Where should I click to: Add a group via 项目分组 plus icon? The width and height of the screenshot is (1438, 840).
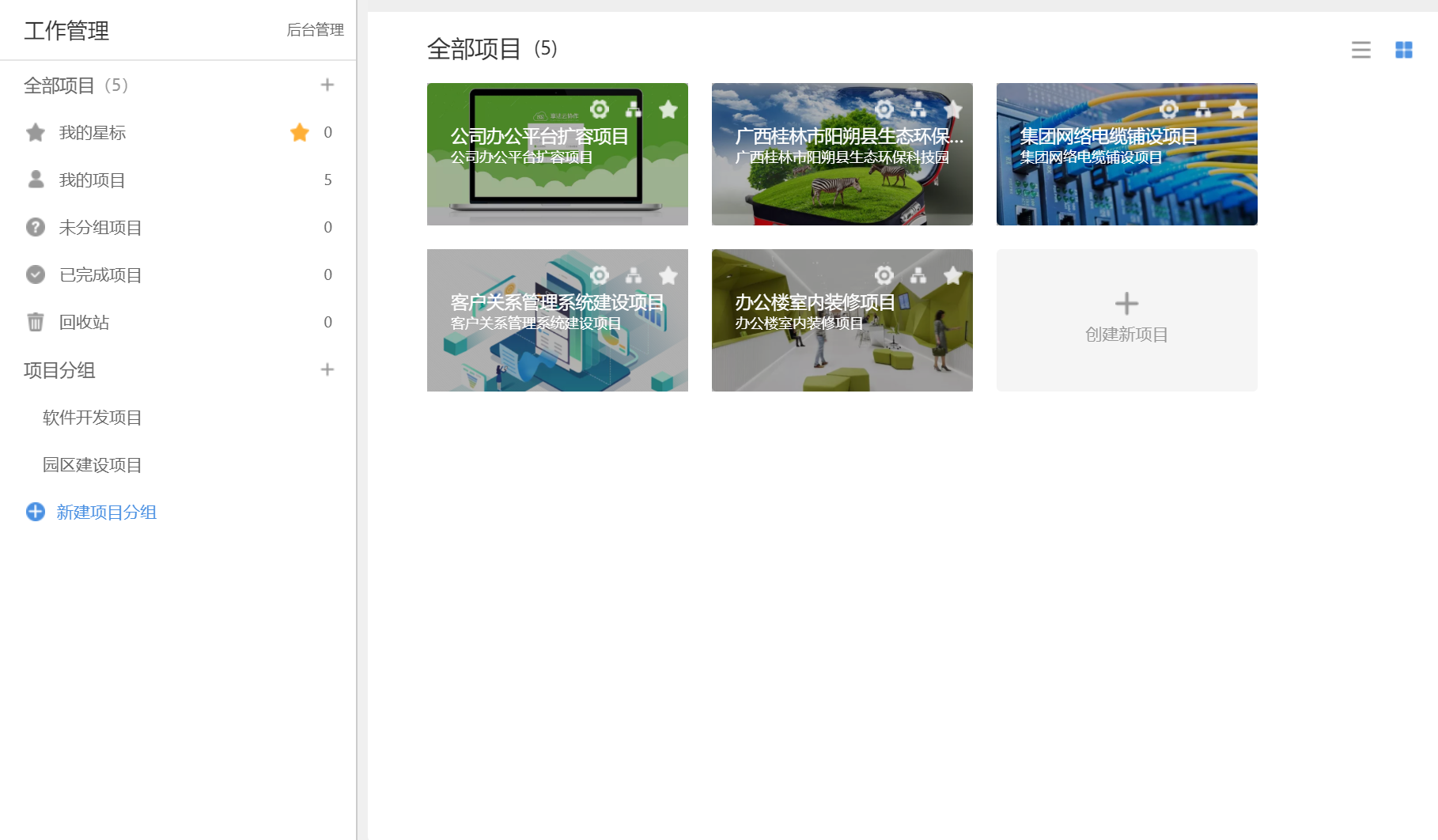pos(327,369)
